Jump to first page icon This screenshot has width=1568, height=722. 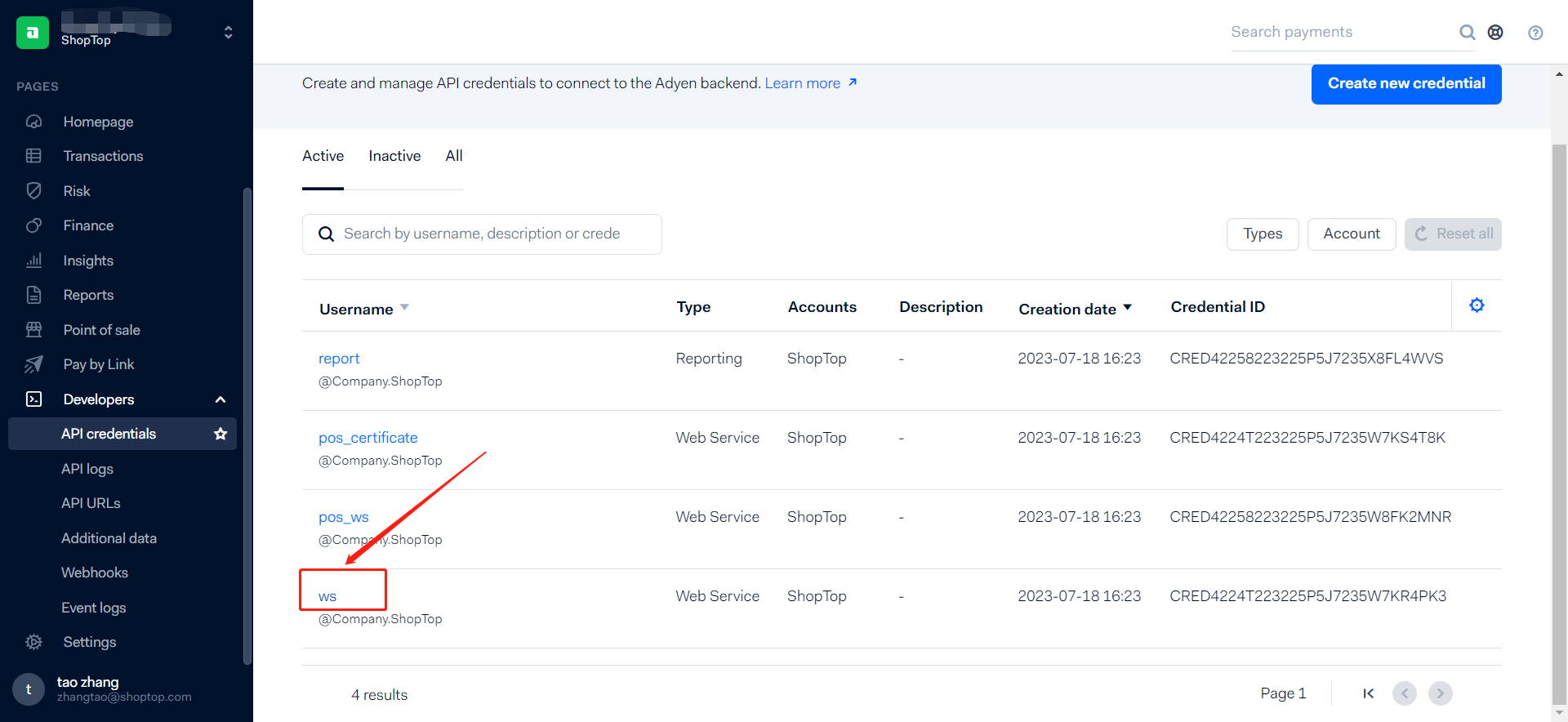coord(1369,693)
